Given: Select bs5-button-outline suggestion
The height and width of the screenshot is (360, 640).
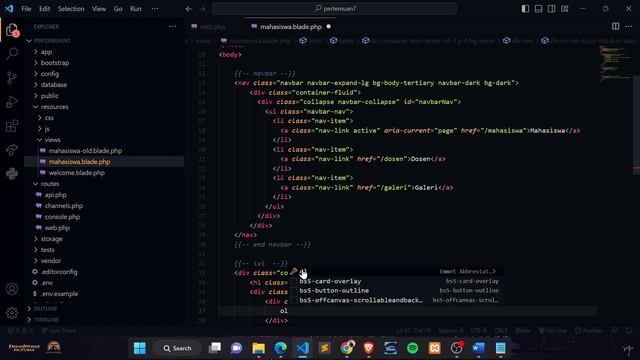Looking at the screenshot, I should (x=396, y=291).
